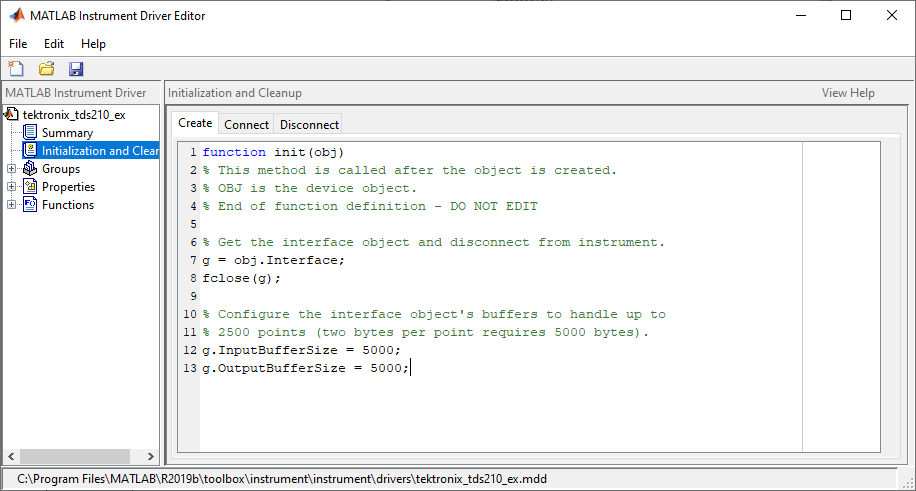Click the tree panel horizontal scrollbar right arrow
Image resolution: width=916 pixels, height=491 pixels.
151,457
